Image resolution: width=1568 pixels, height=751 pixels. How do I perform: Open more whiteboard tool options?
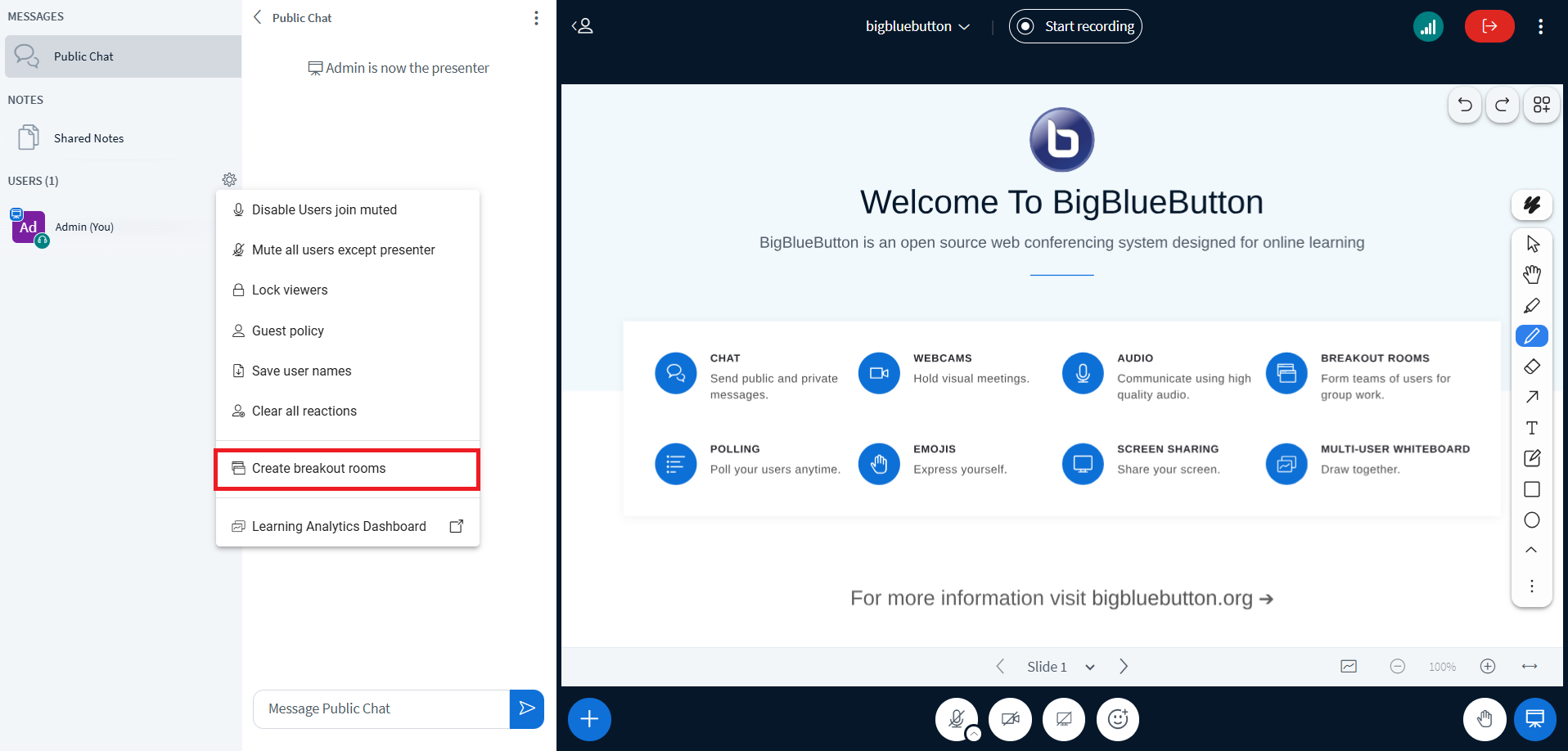pyautogui.click(x=1532, y=586)
